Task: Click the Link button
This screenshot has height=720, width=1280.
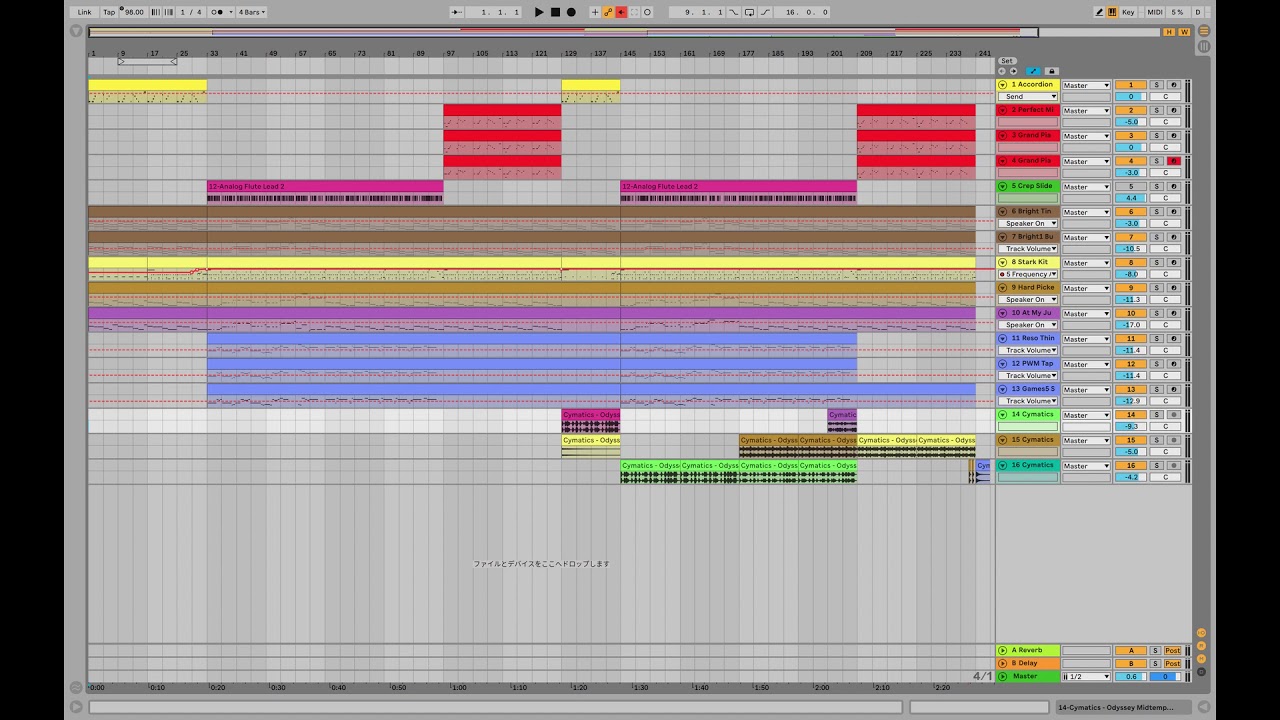Action: (84, 12)
